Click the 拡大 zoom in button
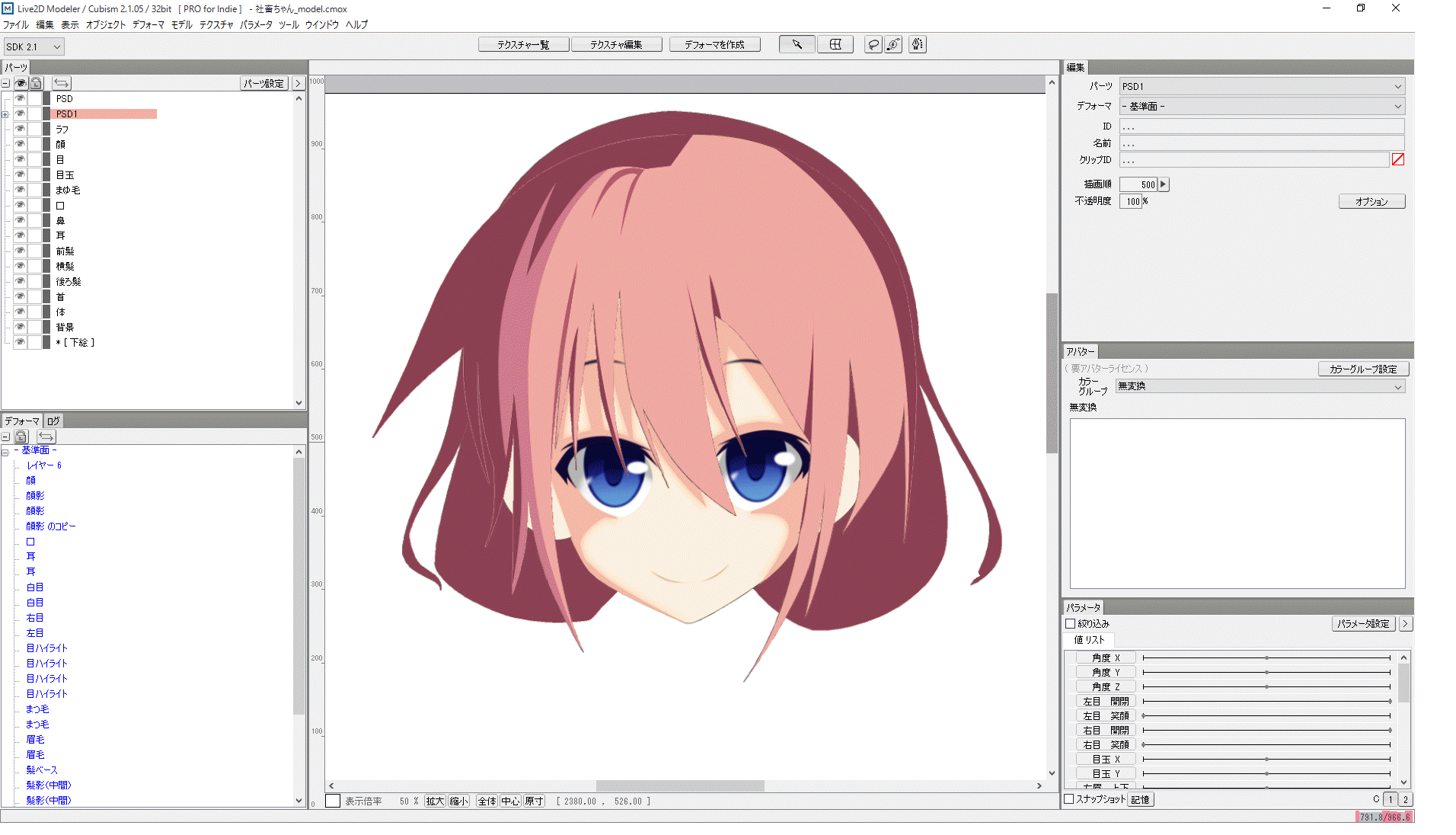Image resolution: width=1456 pixels, height=835 pixels. tap(435, 801)
